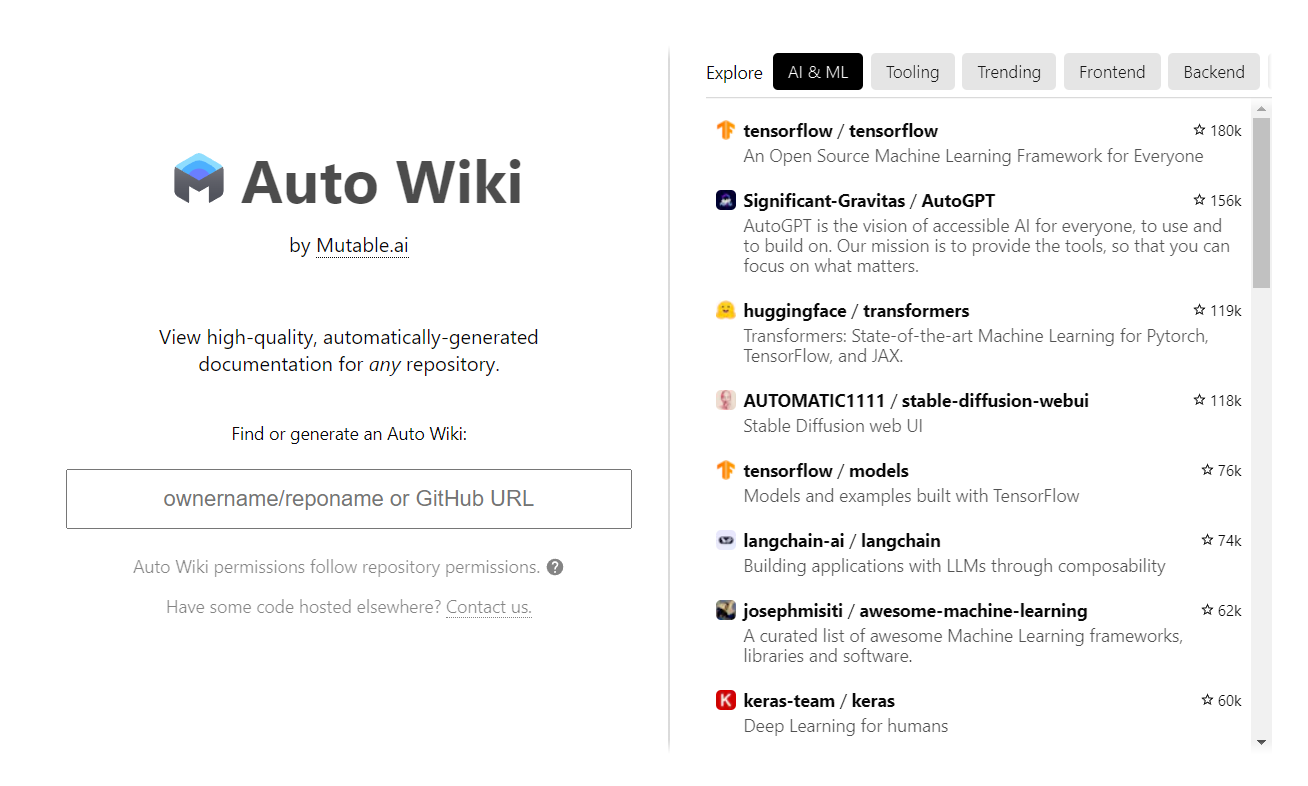Click the AutoGPT repository avatar
Image resolution: width=1308 pixels, height=786 pixels.
point(725,200)
